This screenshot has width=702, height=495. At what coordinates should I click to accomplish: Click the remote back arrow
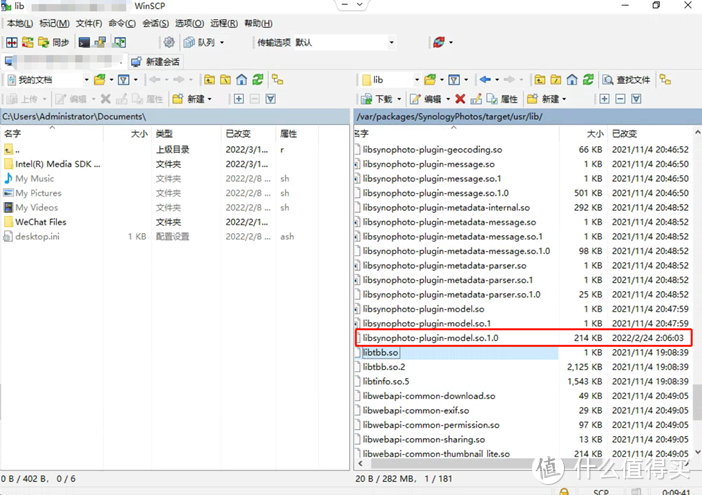(485, 80)
